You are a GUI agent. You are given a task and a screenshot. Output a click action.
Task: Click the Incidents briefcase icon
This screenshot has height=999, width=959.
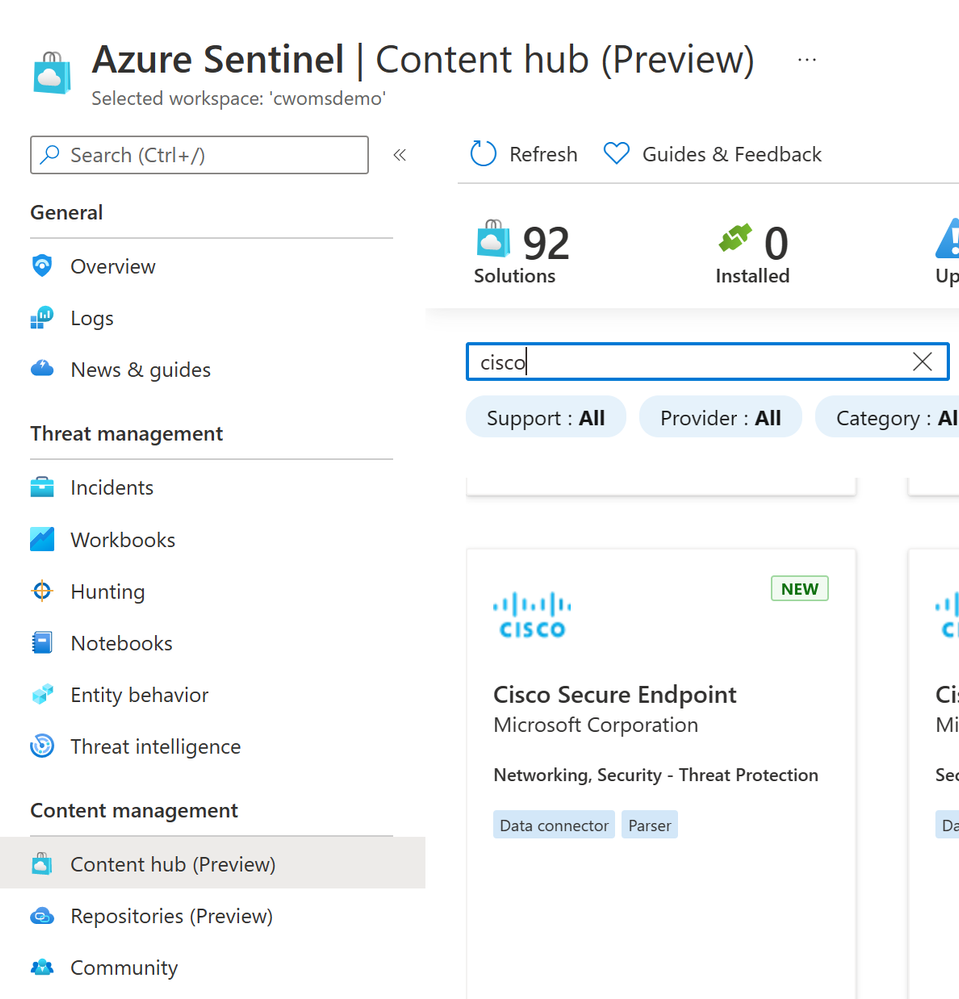tap(42, 488)
